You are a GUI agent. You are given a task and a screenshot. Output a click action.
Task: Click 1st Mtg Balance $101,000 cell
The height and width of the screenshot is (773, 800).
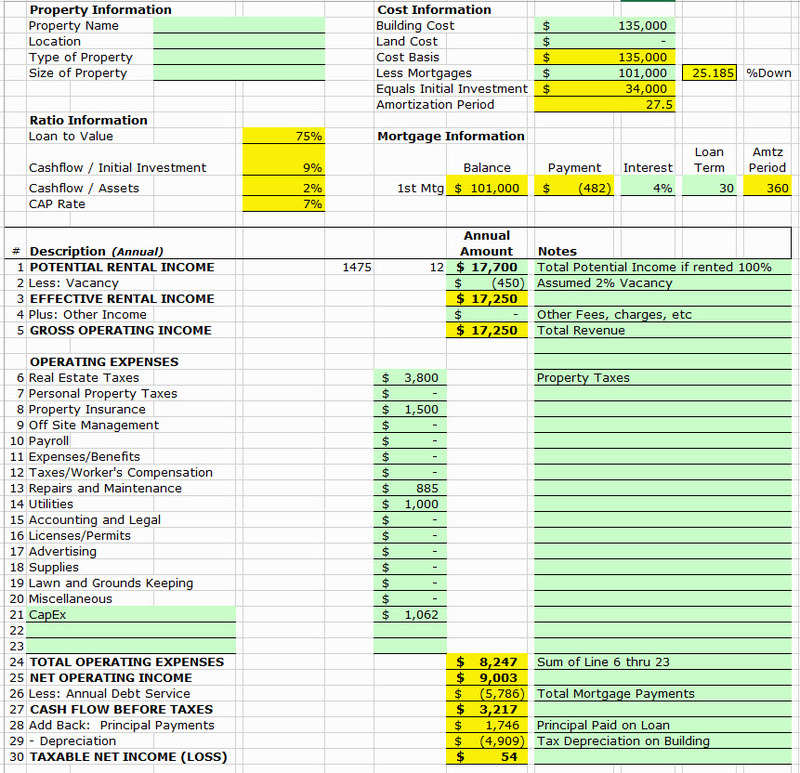pyautogui.click(x=487, y=188)
